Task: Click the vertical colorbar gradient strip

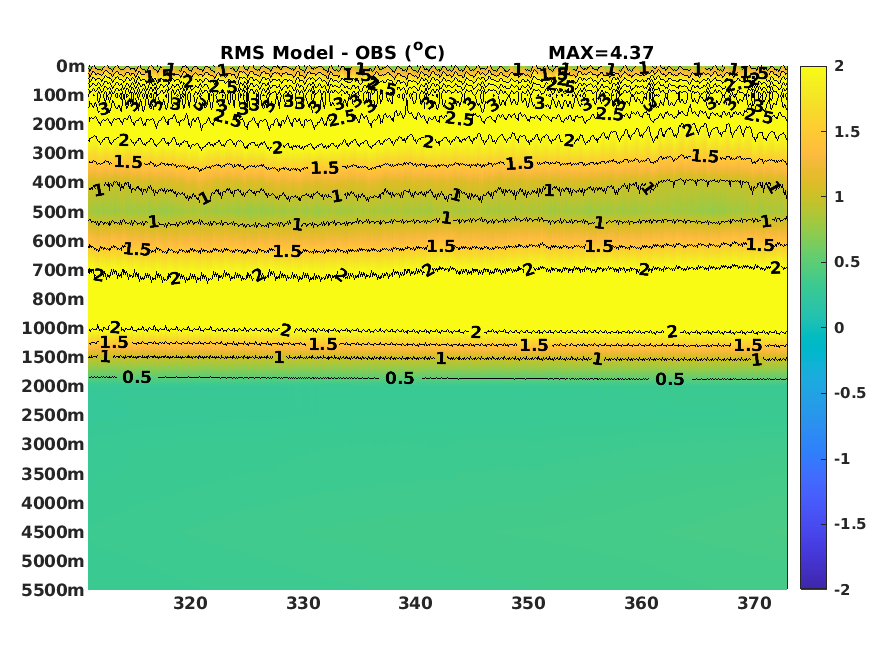Action: (x=813, y=328)
